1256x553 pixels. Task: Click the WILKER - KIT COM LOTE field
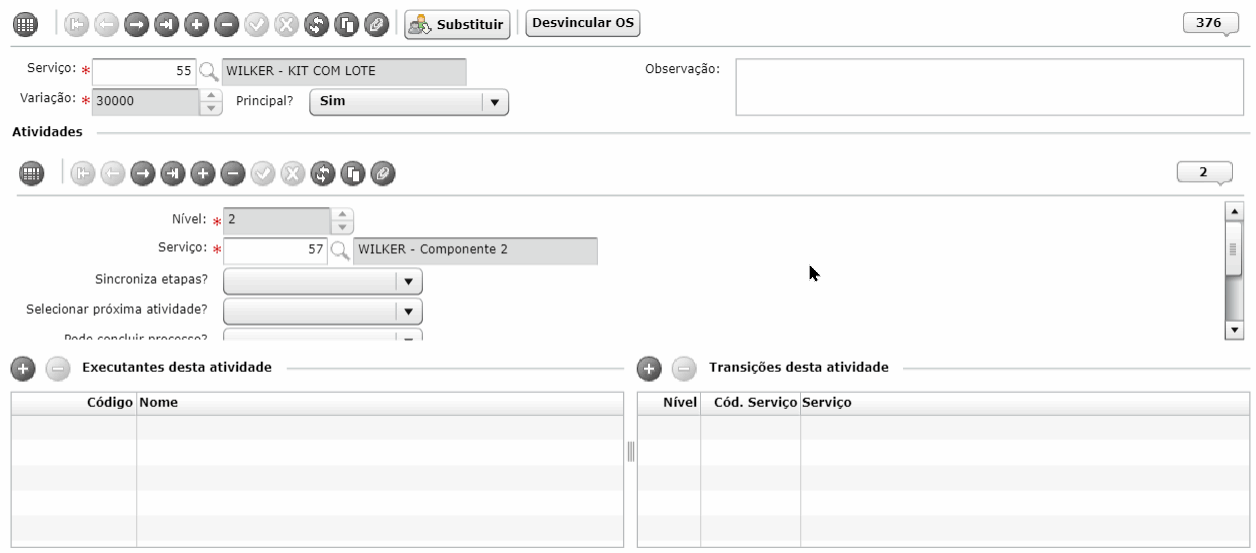pos(344,72)
